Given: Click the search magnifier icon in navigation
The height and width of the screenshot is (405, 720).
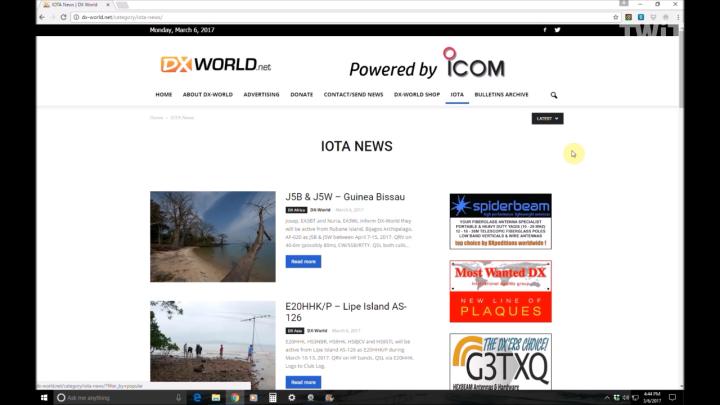Looking at the screenshot, I should click(553, 95).
